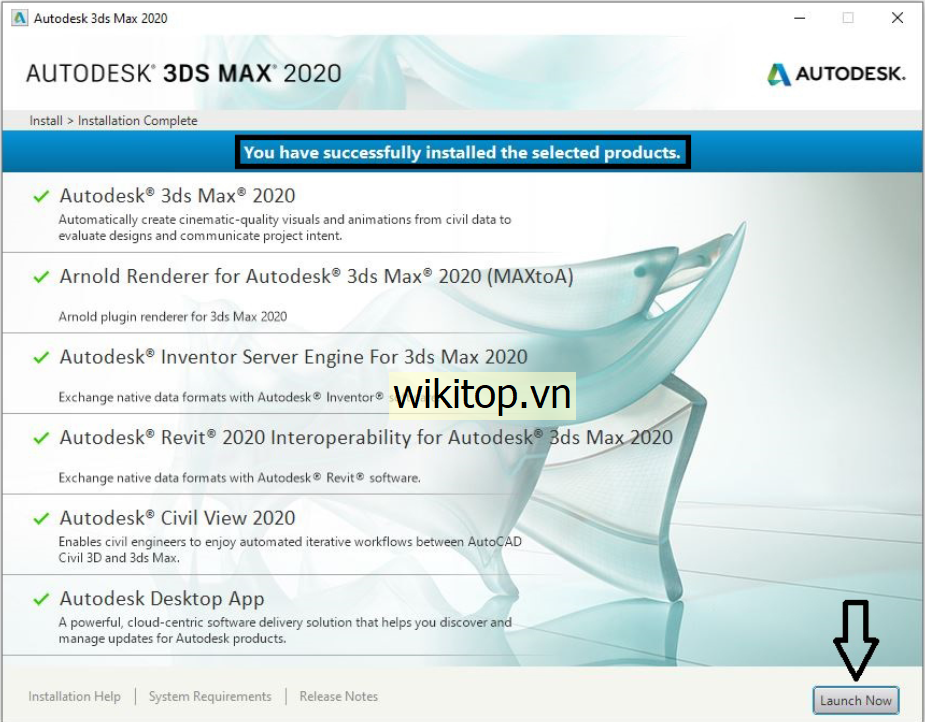The image size is (925, 722).
Task: Click the successfully installed message banner
Action: coord(462,153)
